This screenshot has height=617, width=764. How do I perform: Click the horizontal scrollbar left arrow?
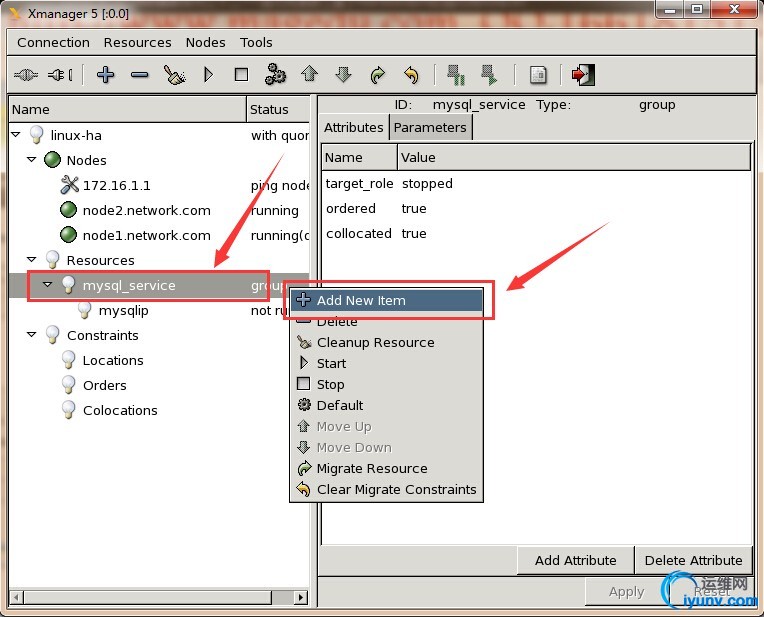(x=16, y=597)
